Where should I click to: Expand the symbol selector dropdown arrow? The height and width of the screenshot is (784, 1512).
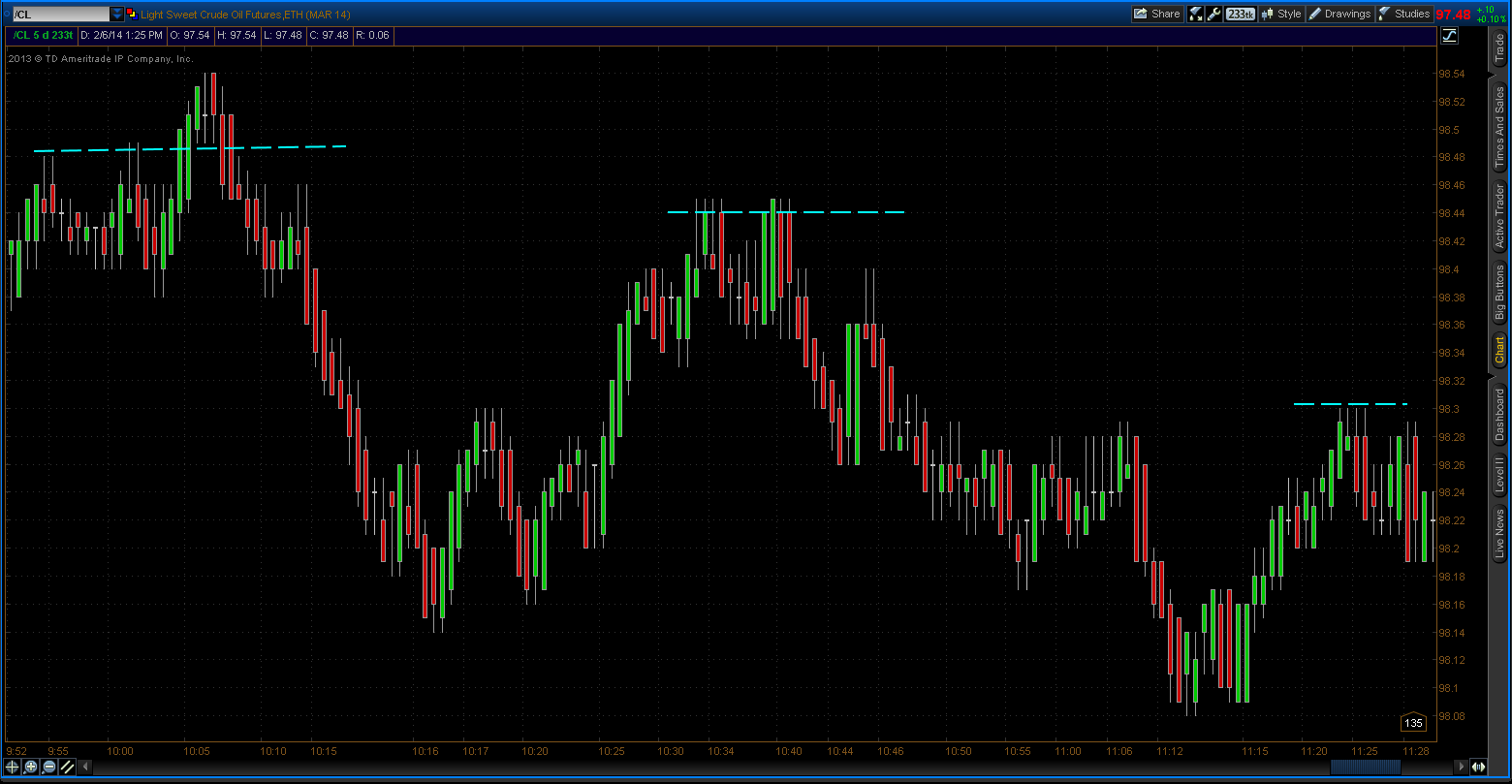pyautogui.click(x=117, y=15)
